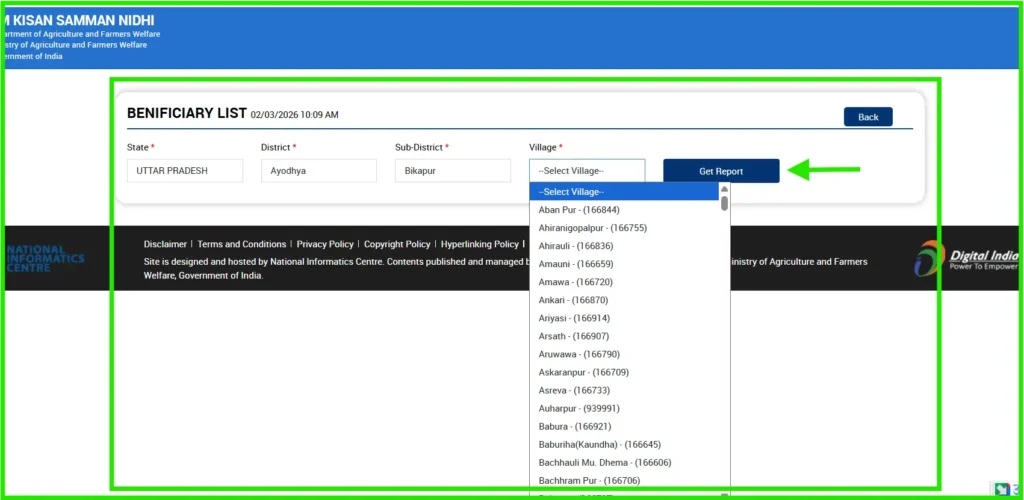This screenshot has width=1024, height=500.
Task: Open the Disclaimer footer link
Action: click(x=165, y=244)
